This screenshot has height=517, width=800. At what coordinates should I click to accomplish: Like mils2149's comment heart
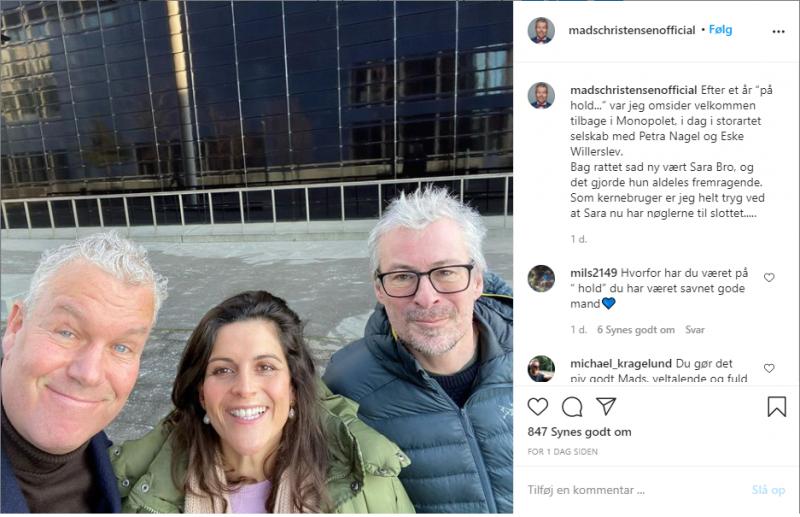pyautogui.click(x=769, y=277)
